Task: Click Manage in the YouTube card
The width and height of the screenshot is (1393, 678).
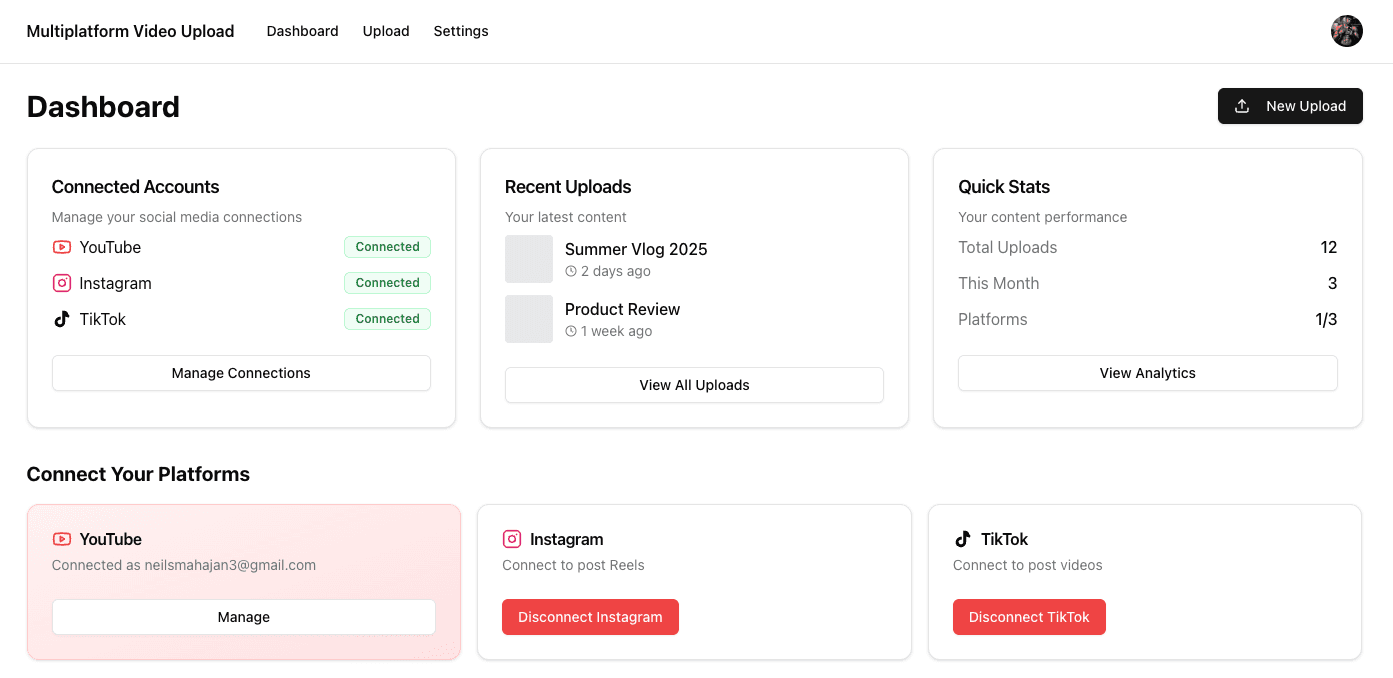Action: (x=243, y=617)
